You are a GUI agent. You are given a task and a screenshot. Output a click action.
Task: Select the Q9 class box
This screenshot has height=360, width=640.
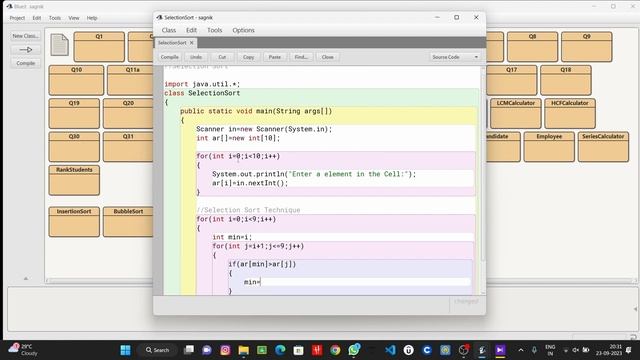click(x=587, y=47)
